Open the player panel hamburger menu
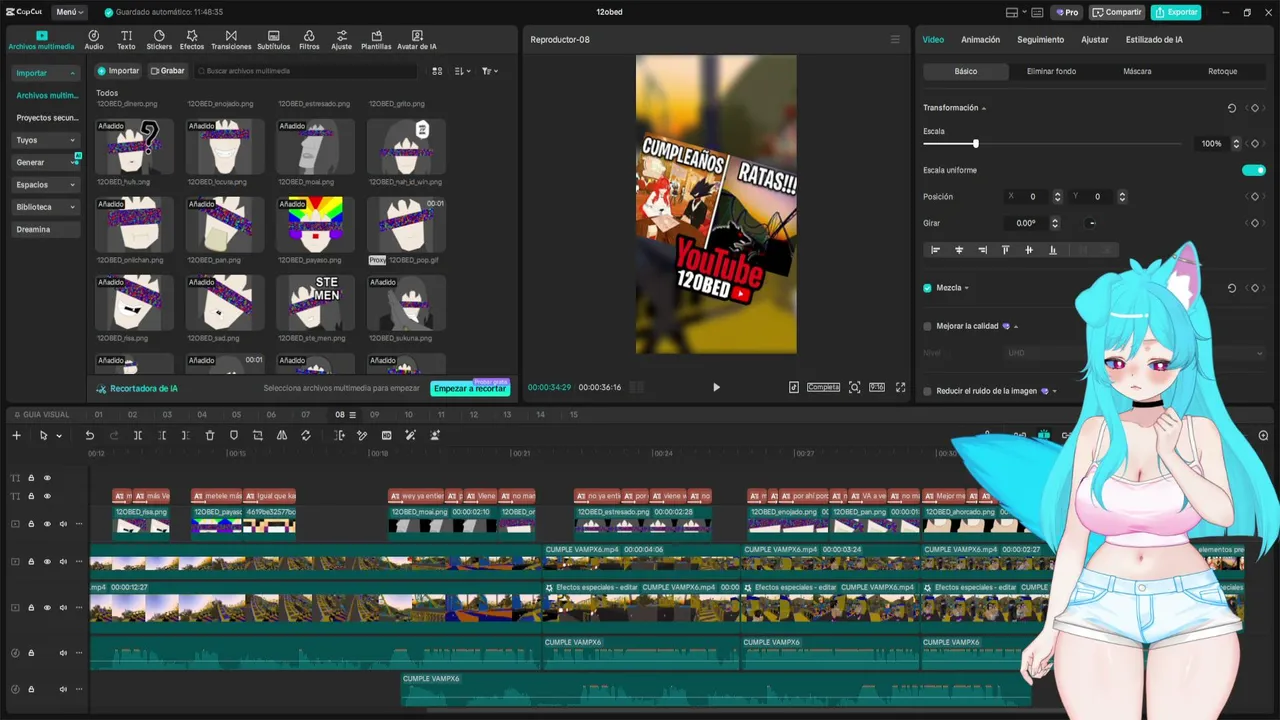This screenshot has width=1280, height=720. coord(895,40)
